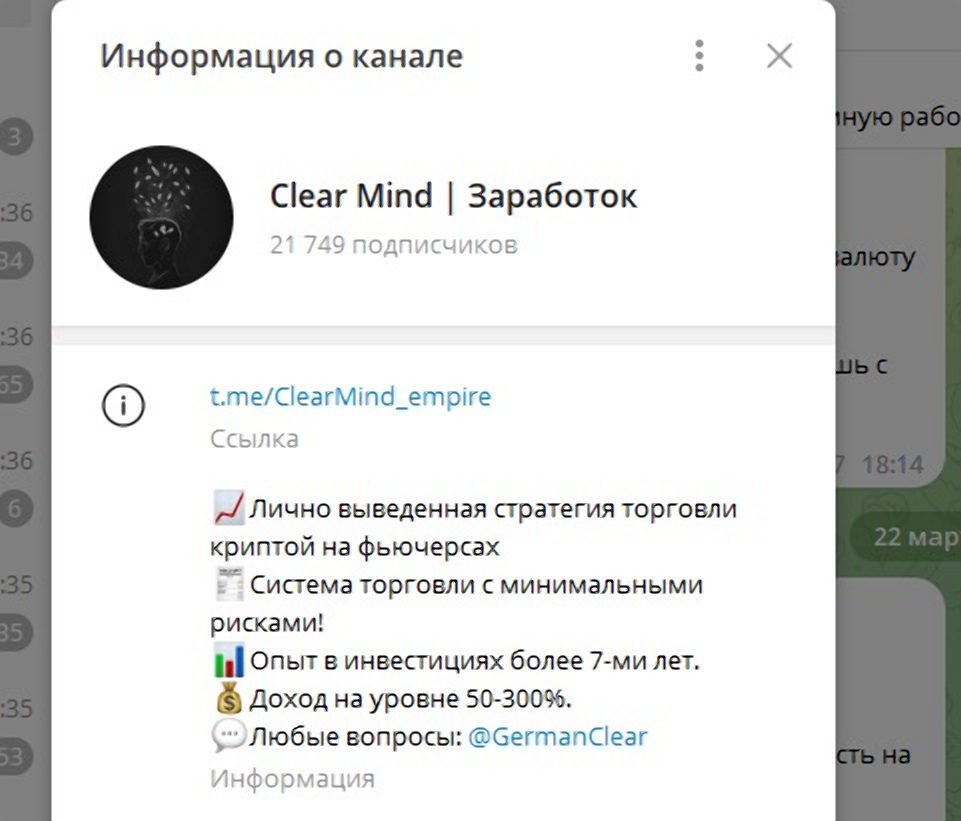
Task: Click the Информация о канале header
Action: [282, 56]
